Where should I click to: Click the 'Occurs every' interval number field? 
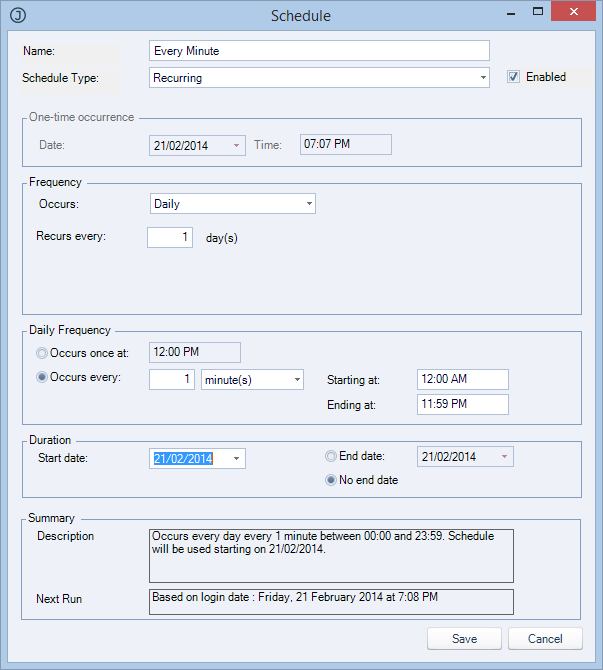click(171, 380)
